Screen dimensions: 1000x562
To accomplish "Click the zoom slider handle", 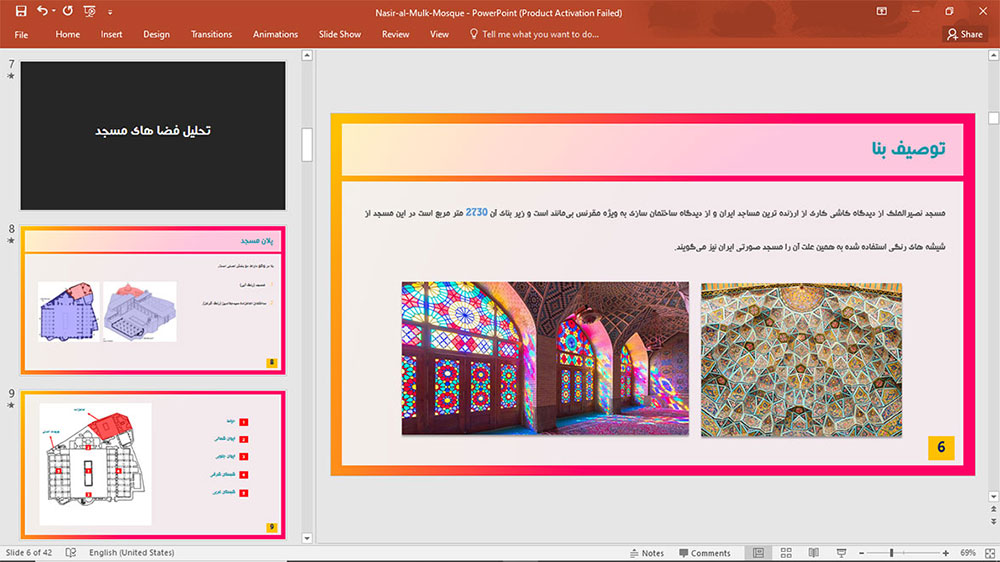I will pos(892,553).
